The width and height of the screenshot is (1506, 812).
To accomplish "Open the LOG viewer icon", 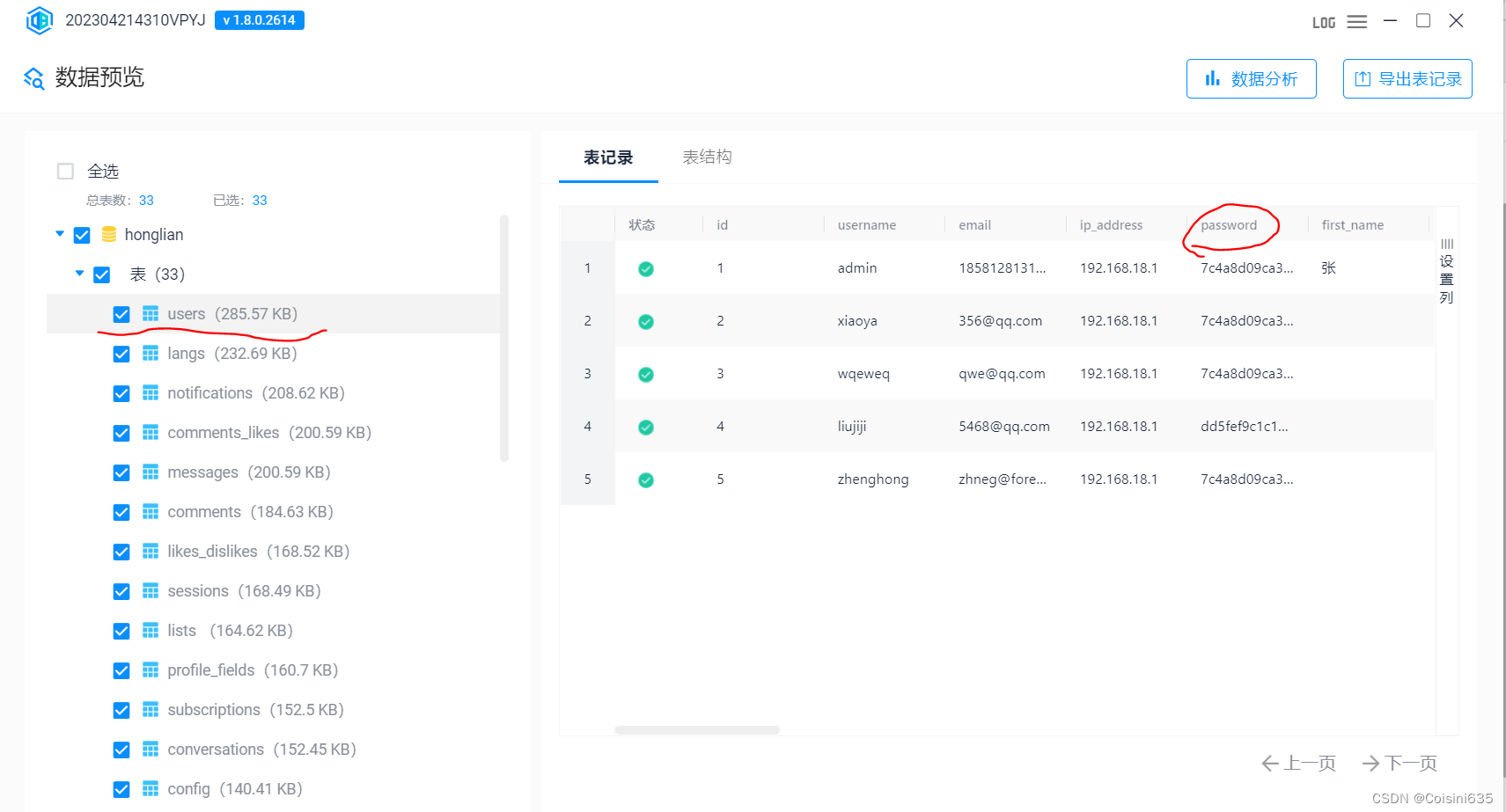I will pyautogui.click(x=1323, y=22).
